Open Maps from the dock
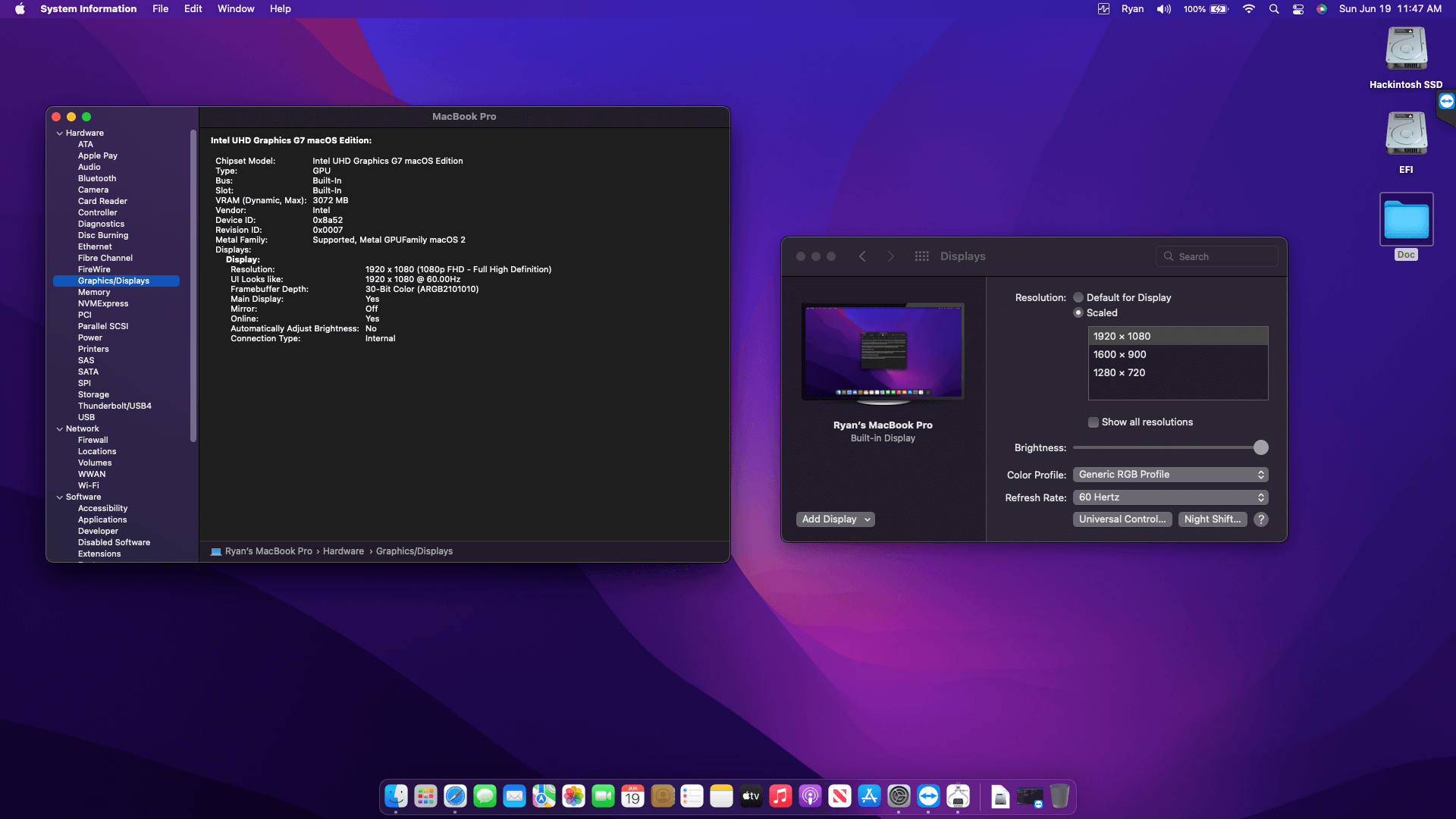1456x819 pixels. (x=544, y=796)
